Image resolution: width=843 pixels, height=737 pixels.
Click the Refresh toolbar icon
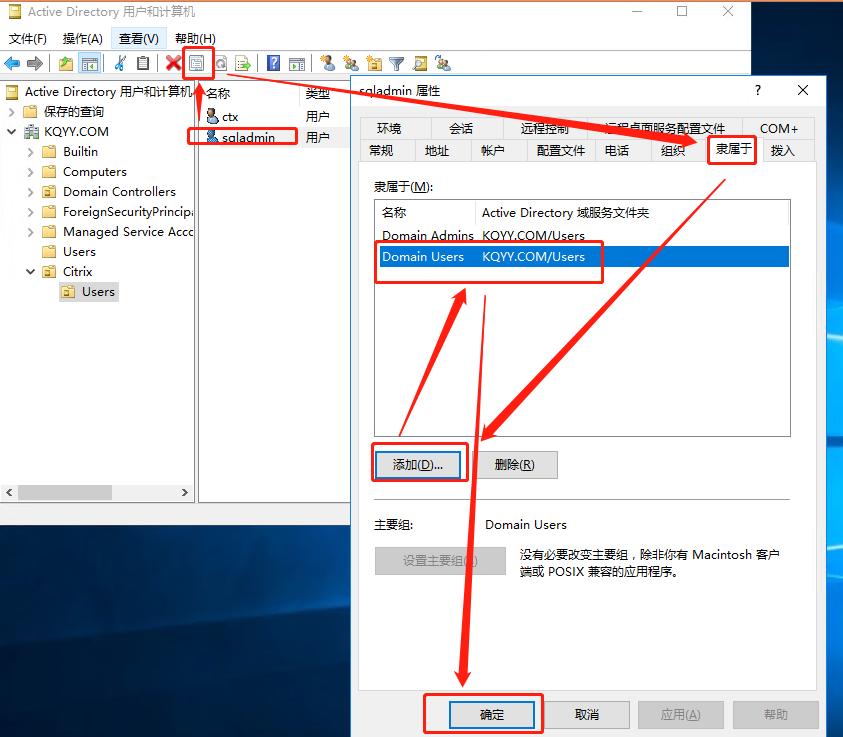(x=220, y=64)
